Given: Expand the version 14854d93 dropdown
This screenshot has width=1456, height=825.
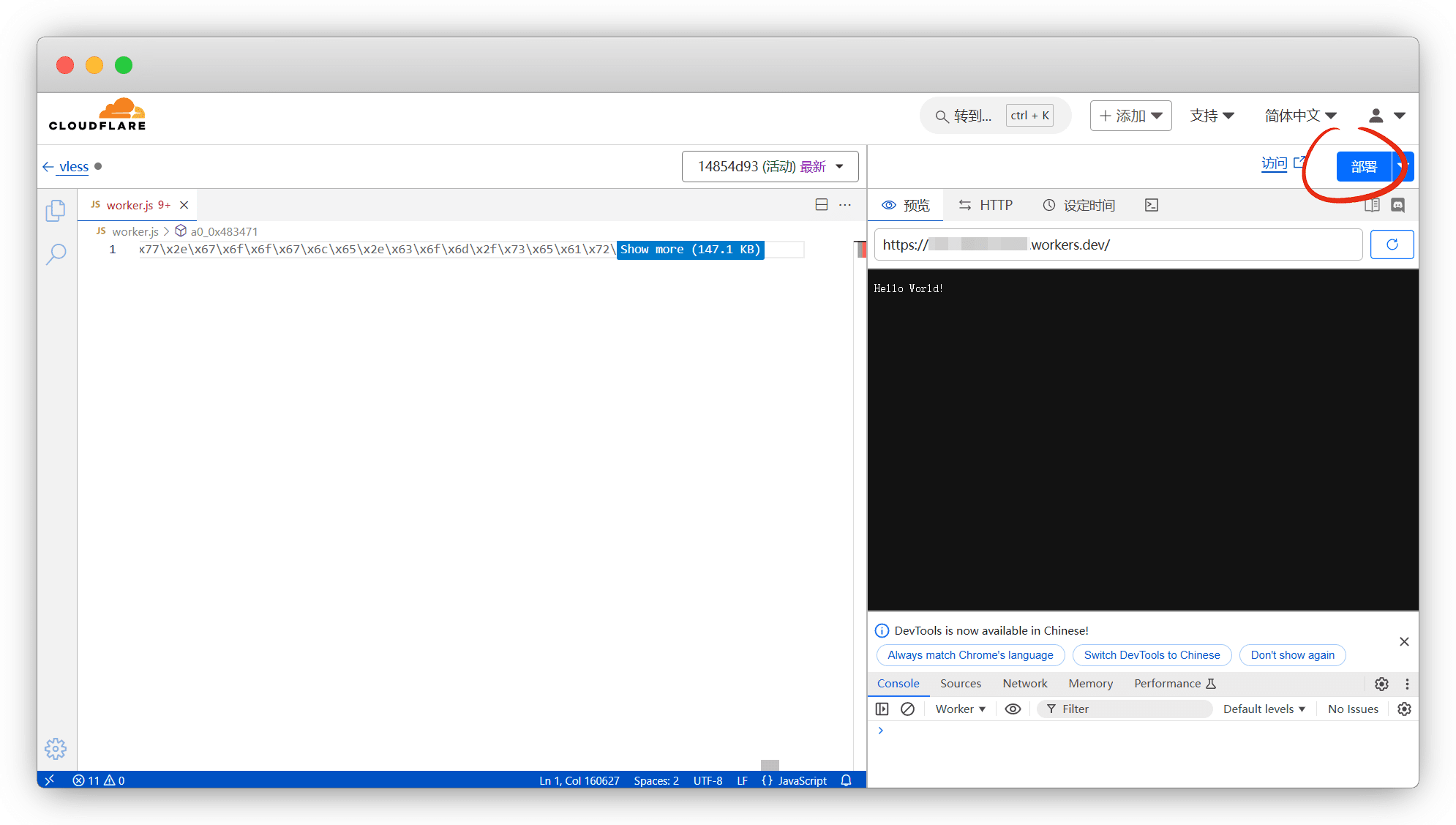Looking at the screenshot, I should point(770,167).
